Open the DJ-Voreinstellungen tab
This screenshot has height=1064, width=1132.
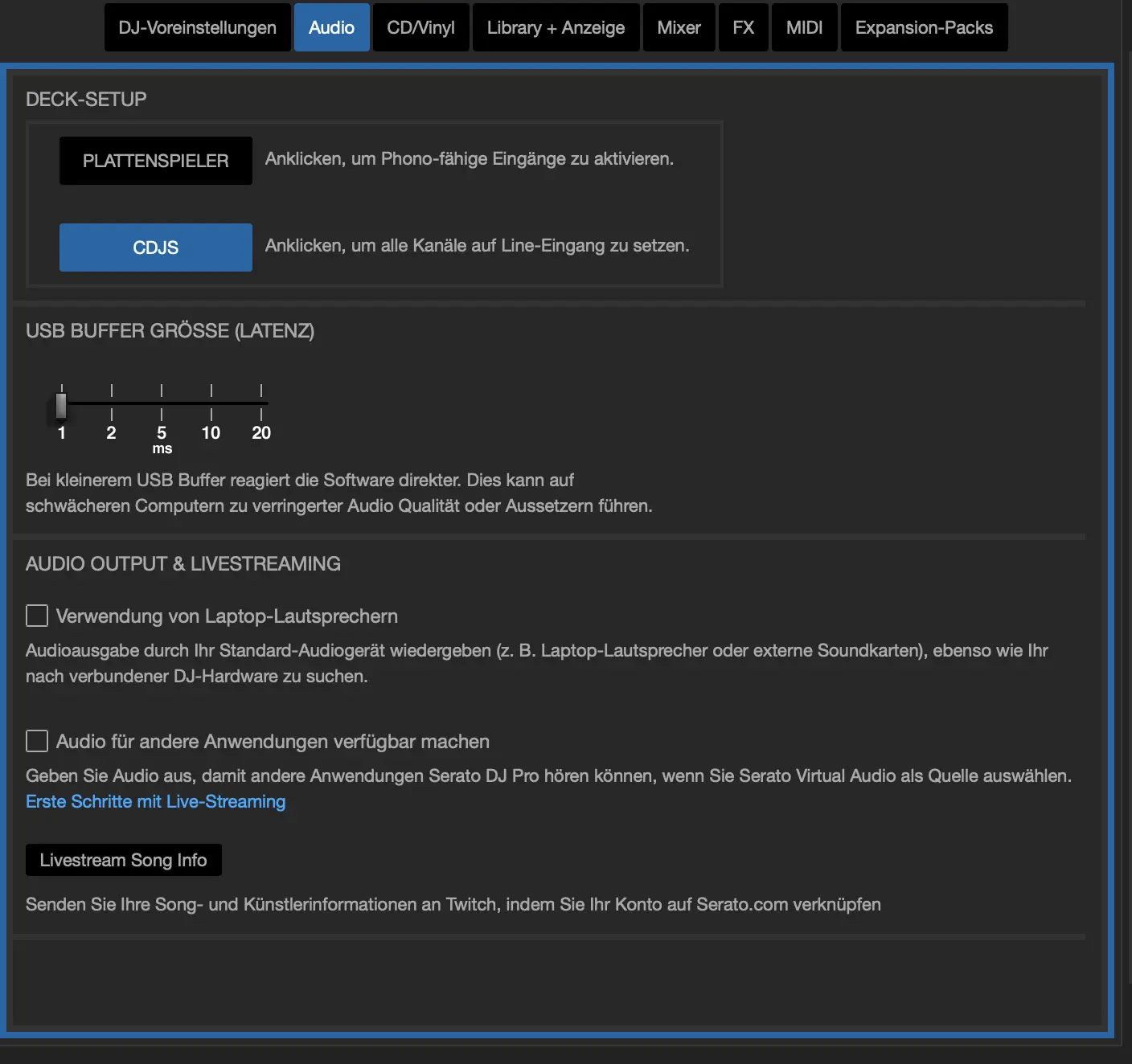click(197, 27)
